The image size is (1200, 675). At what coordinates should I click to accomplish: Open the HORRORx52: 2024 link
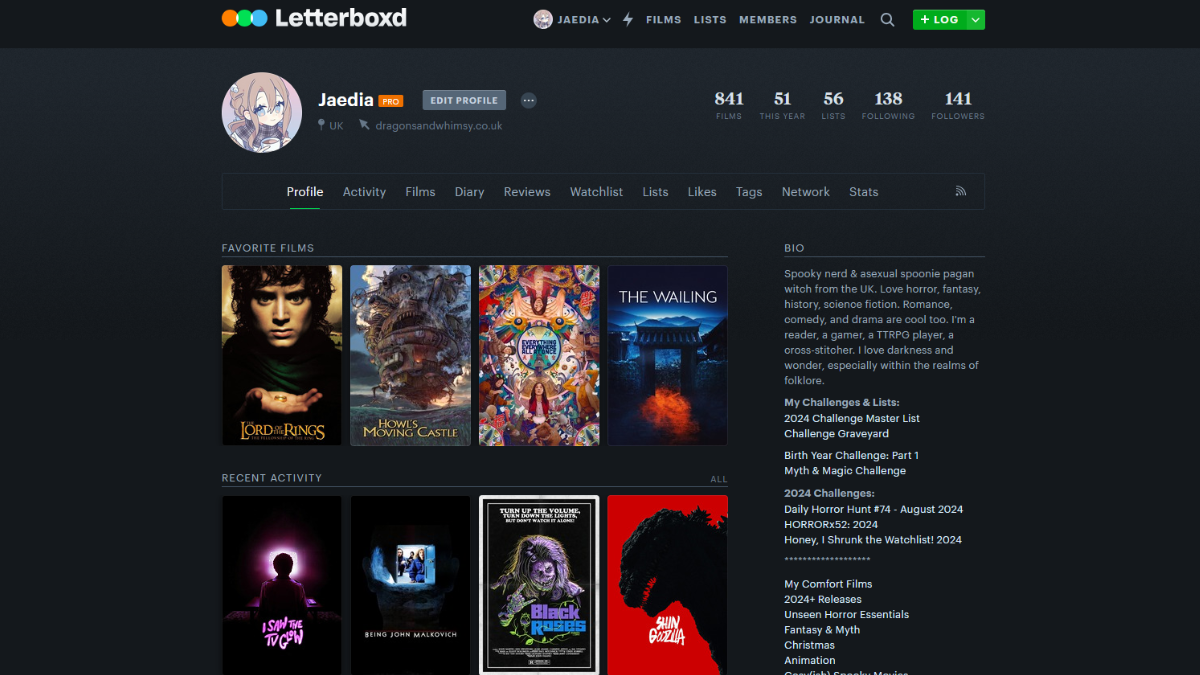coord(831,524)
